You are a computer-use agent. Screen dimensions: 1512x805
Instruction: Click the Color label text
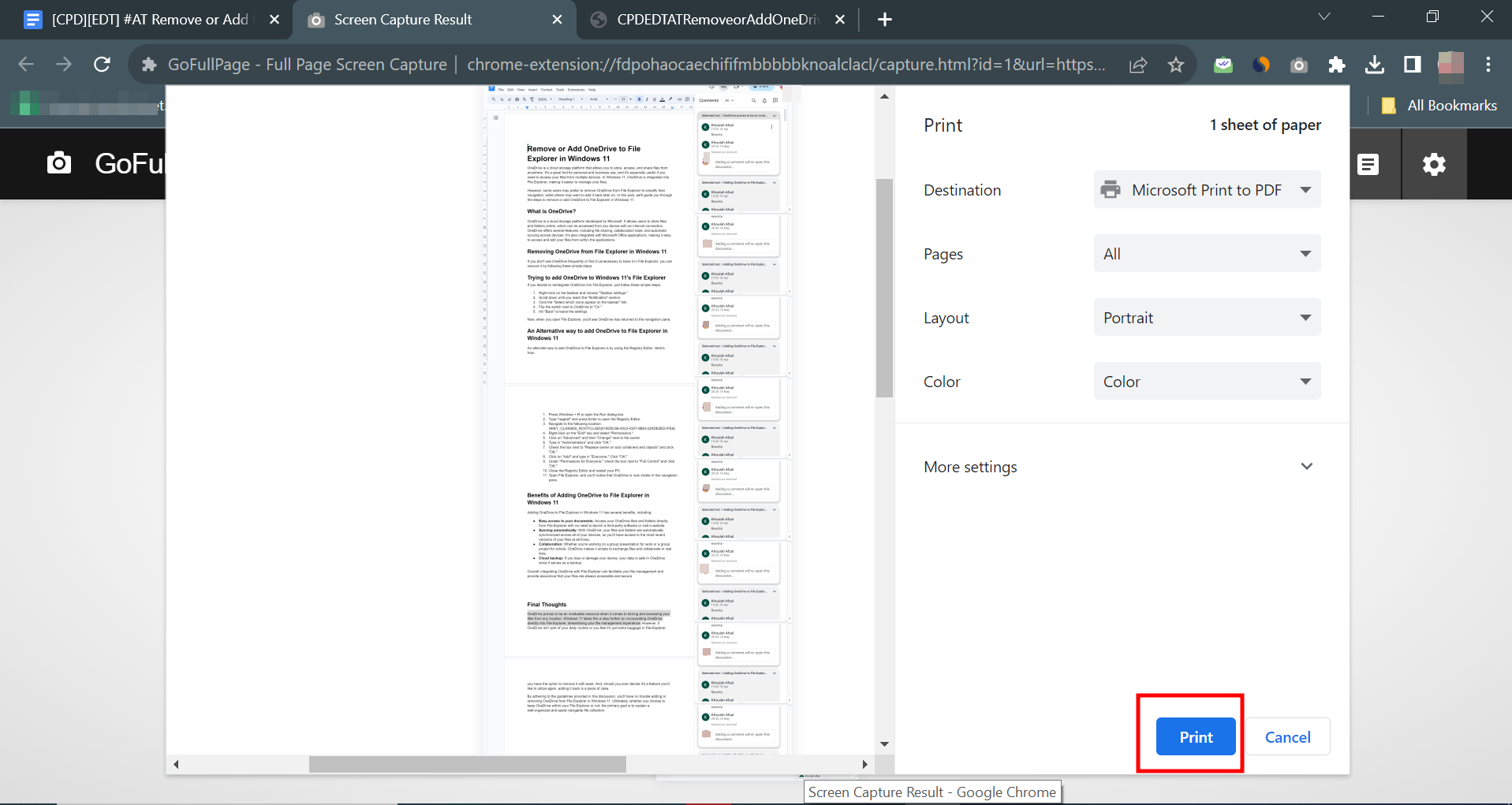(x=942, y=382)
